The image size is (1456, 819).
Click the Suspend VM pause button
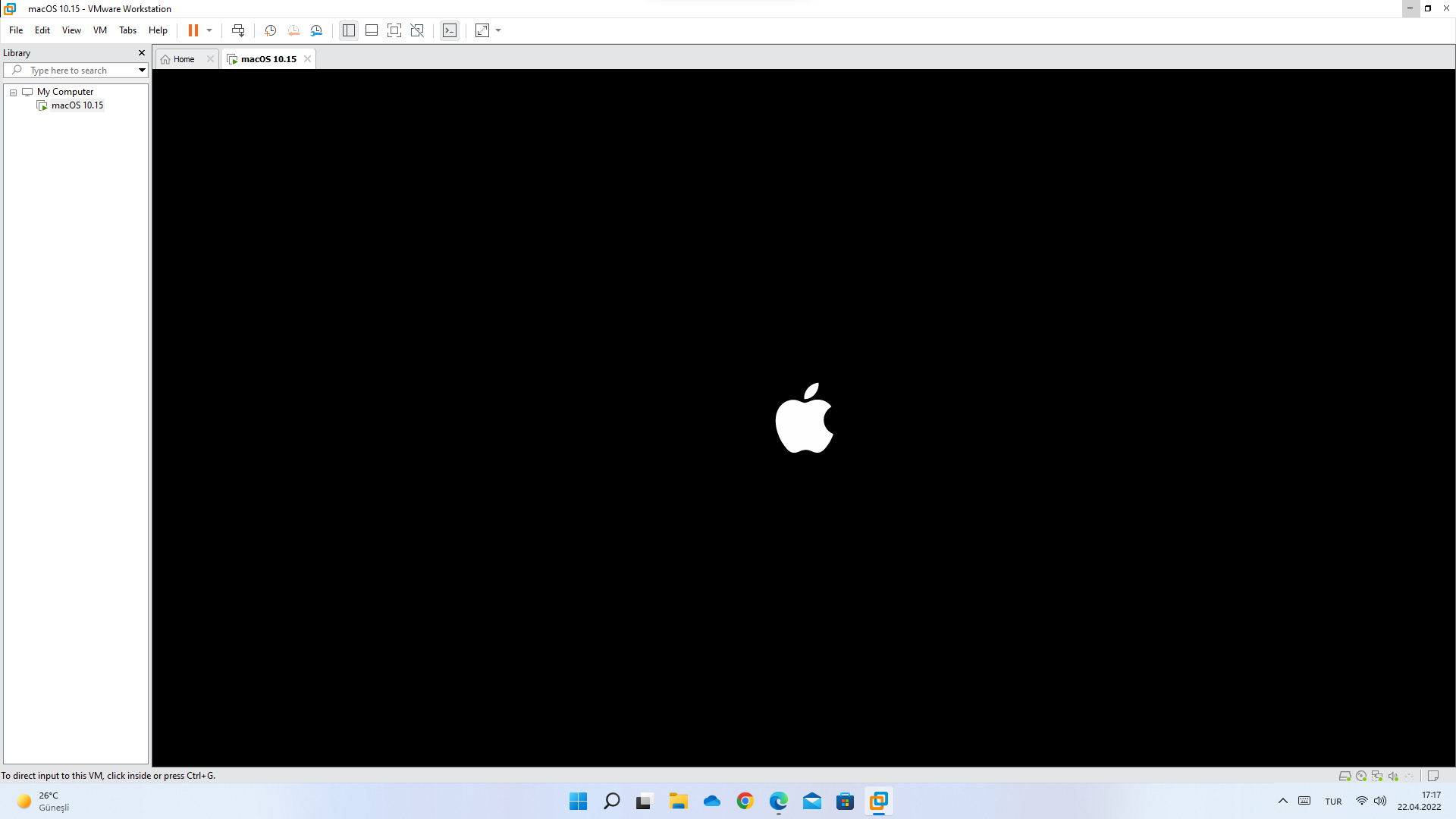pos(193,30)
